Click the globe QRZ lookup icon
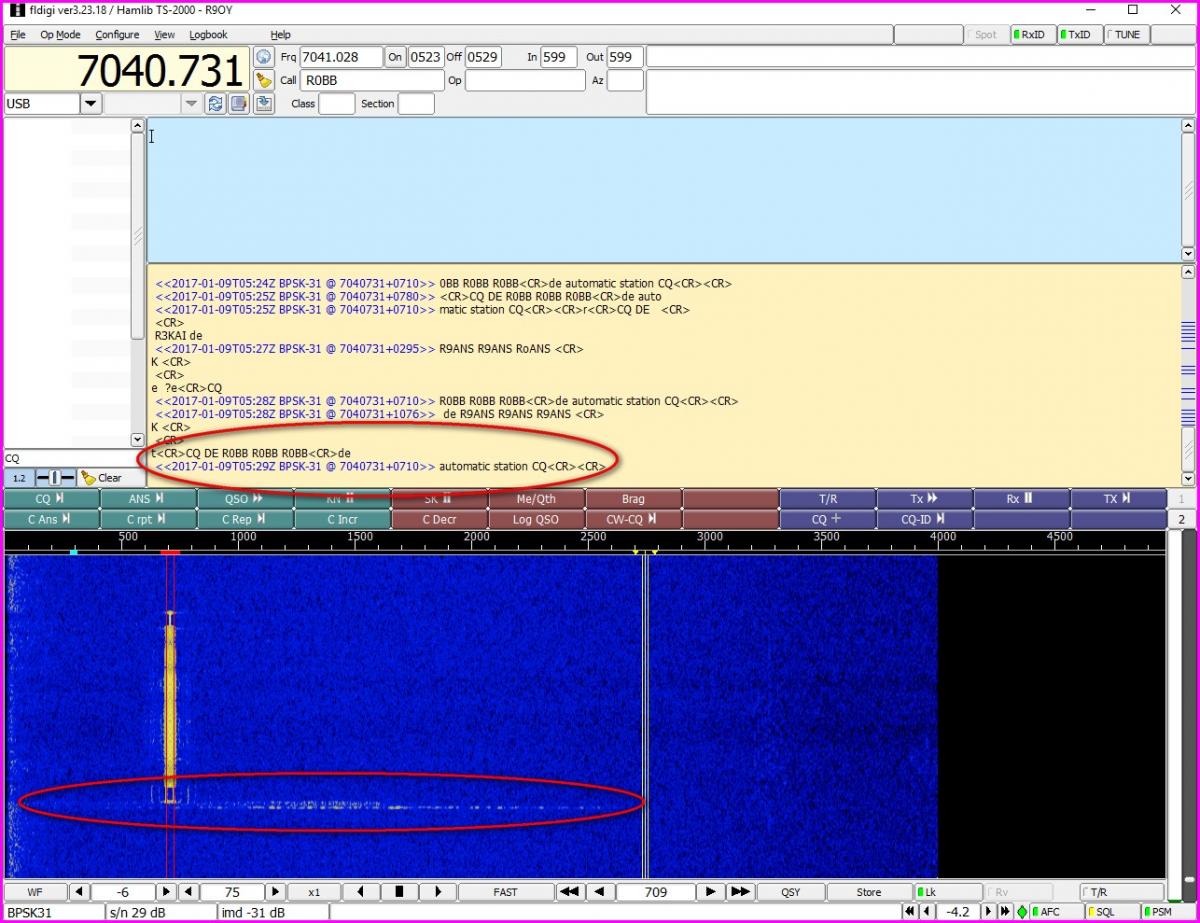The width and height of the screenshot is (1200, 923). [264, 57]
